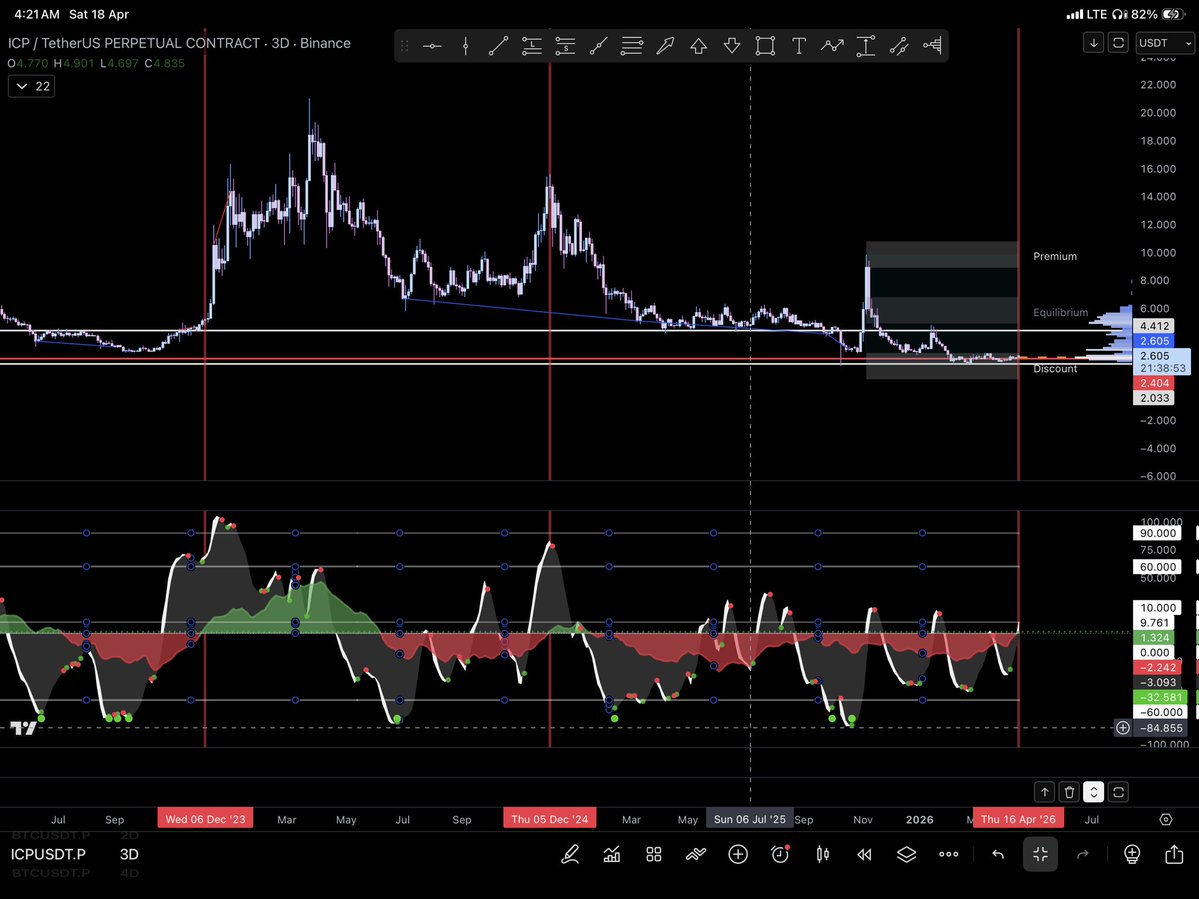
Task: Open candlestick chart type selector
Action: [823, 854]
